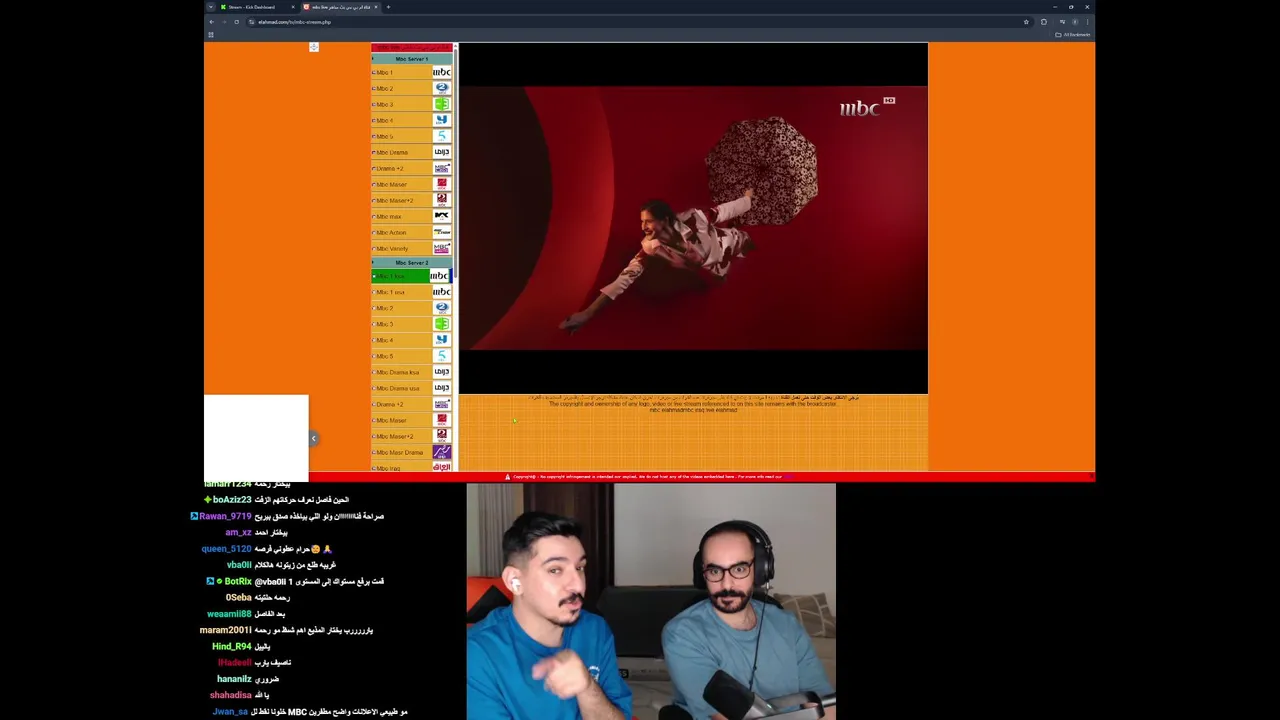
Task: Click the sidebar collapse arrow beside white box
Action: click(313, 438)
